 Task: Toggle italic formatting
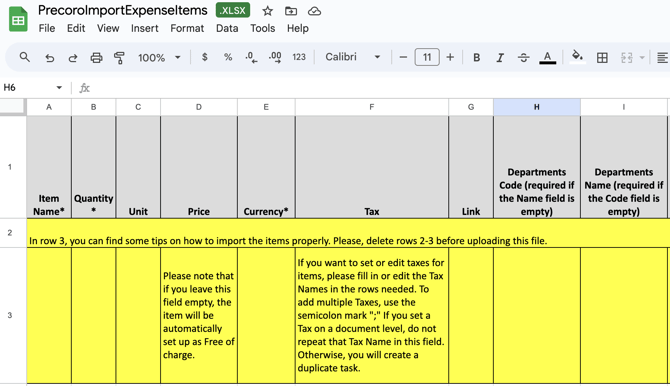(500, 57)
